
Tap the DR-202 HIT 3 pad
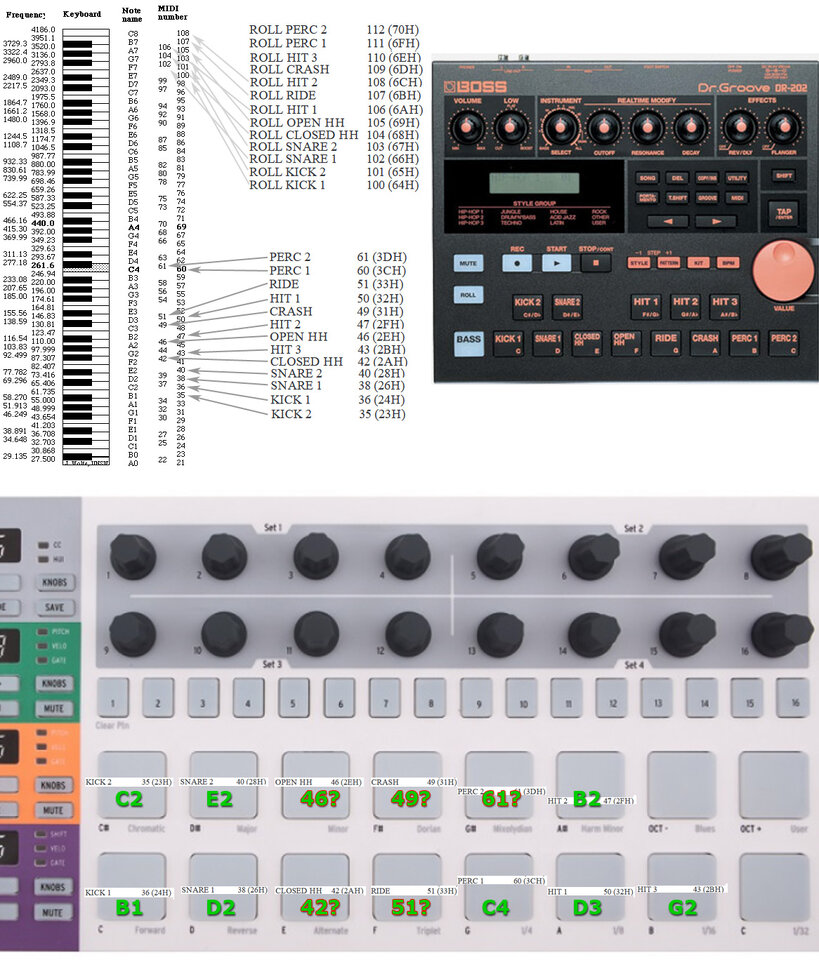(x=724, y=306)
